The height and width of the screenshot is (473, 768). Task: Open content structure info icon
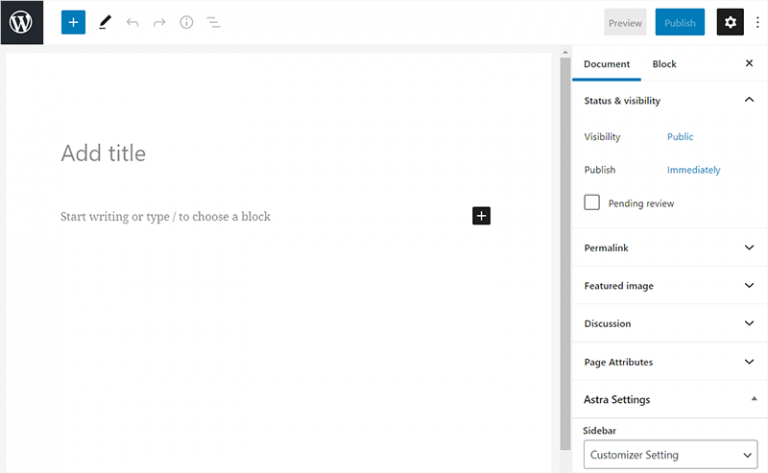(187, 23)
